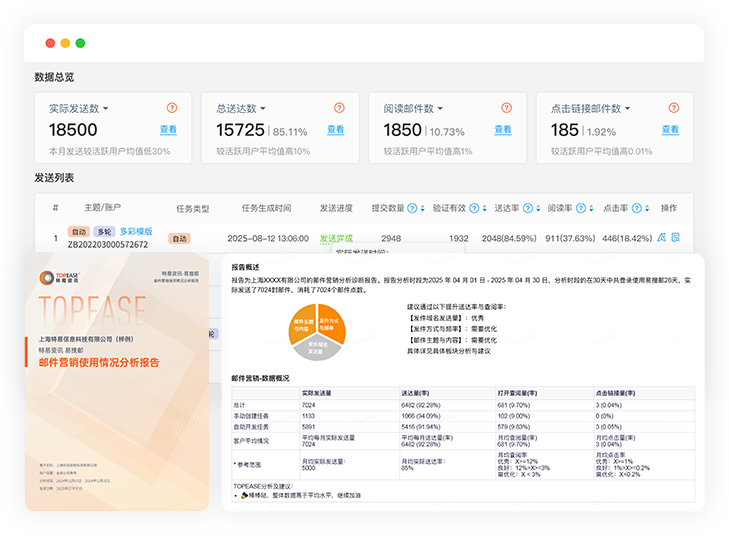Click 查看 link on 实际发送数 card
The height and width of the screenshot is (536, 729).
point(168,130)
